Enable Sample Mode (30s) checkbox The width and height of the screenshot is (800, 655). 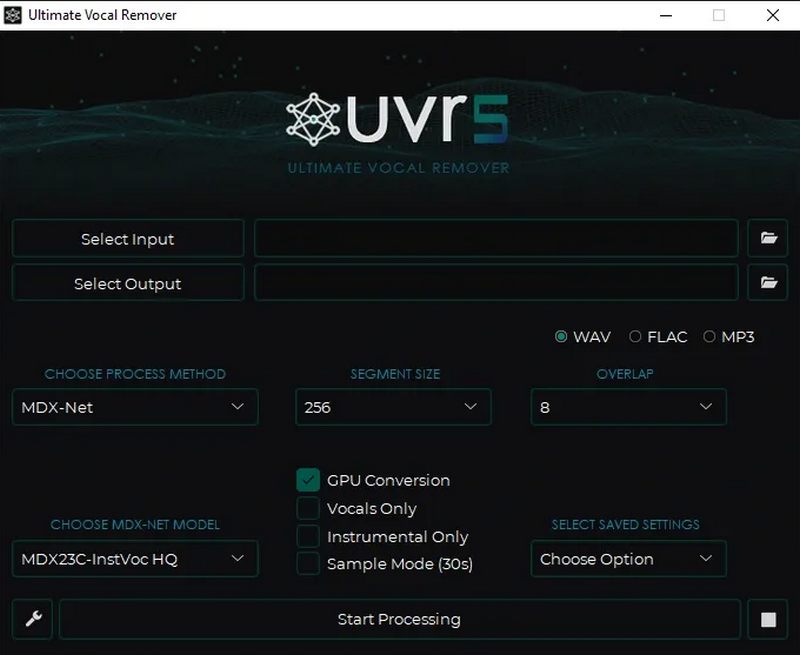click(308, 563)
